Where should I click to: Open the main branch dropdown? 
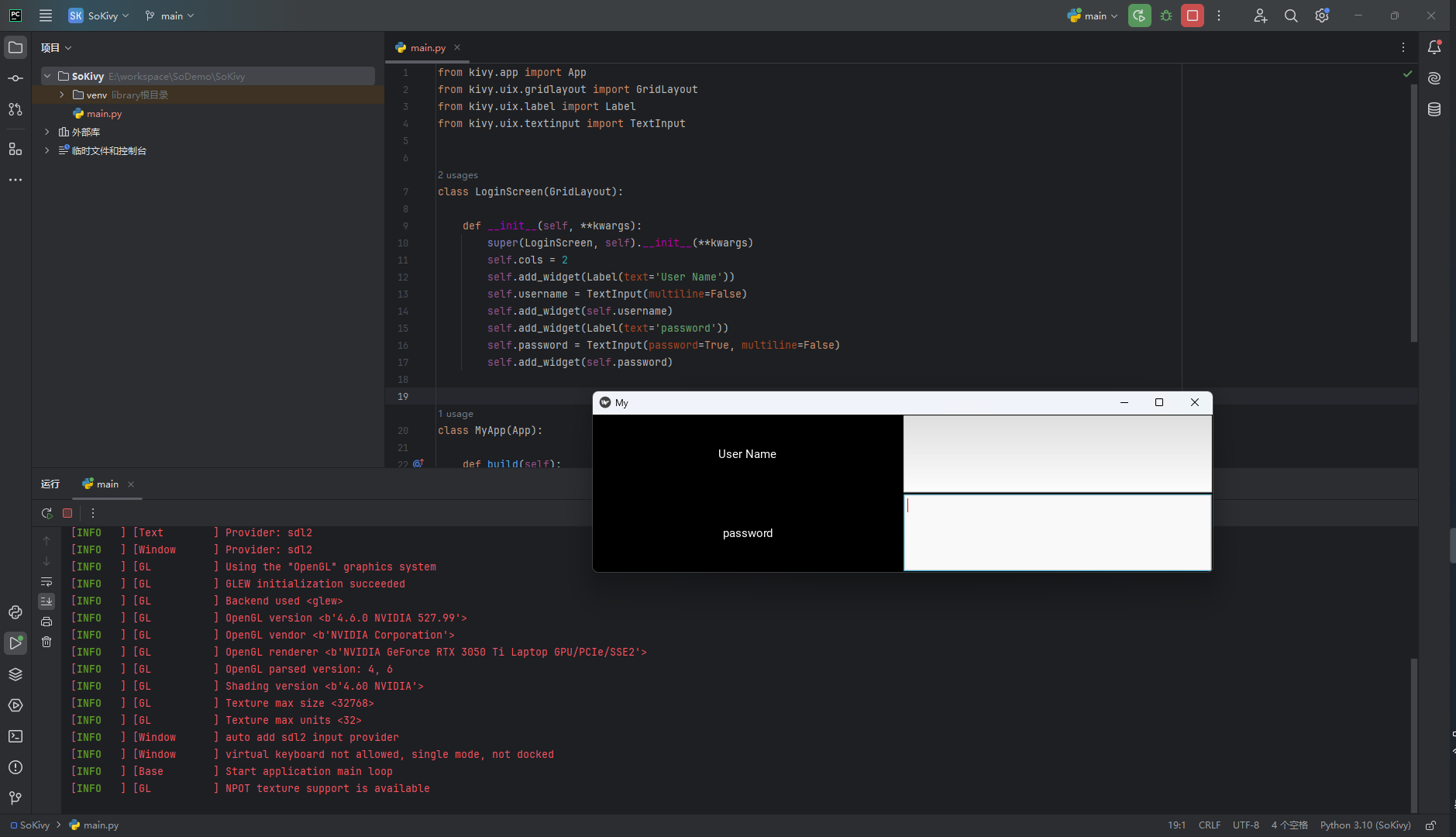[x=170, y=15]
